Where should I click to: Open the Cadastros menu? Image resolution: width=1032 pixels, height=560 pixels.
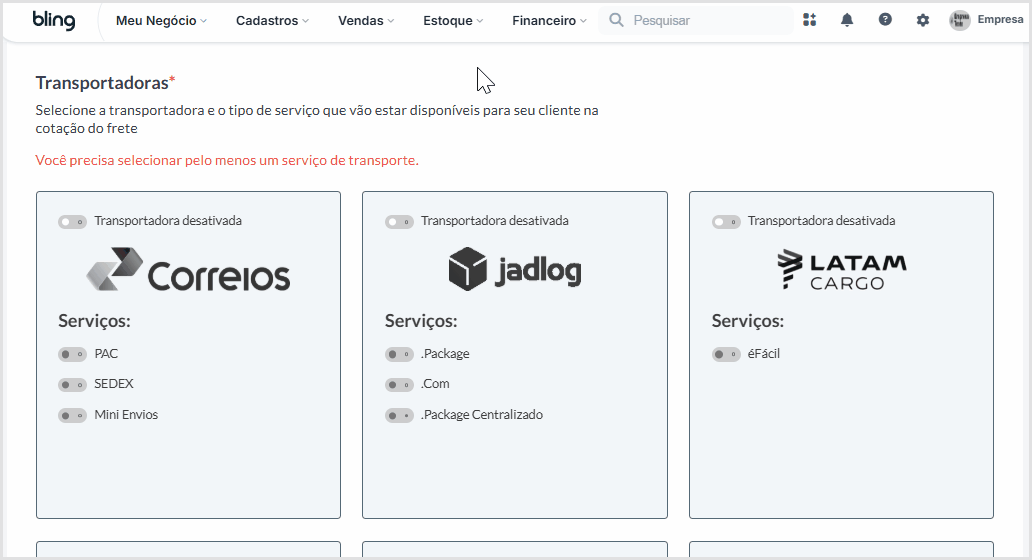tap(272, 20)
